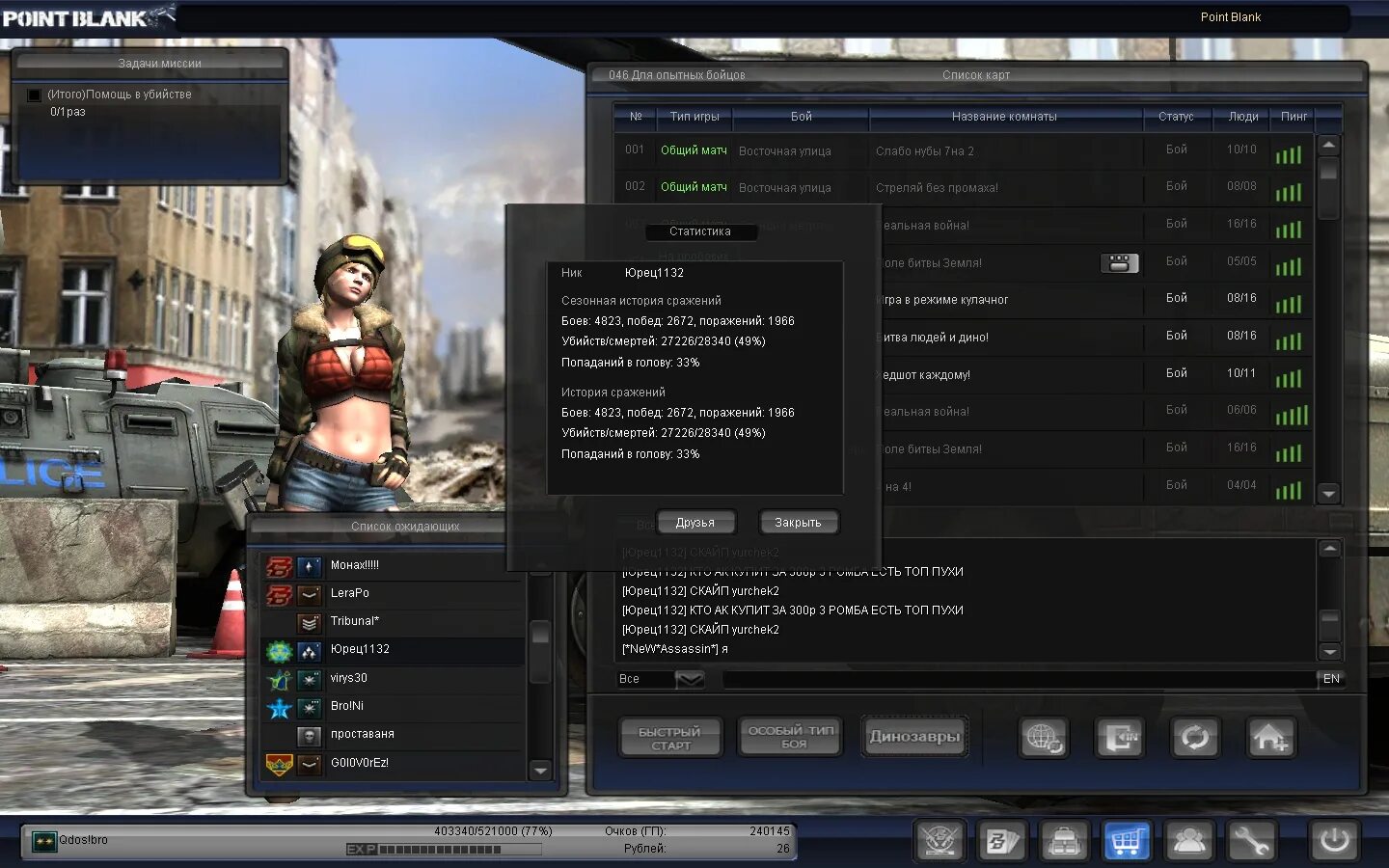Click the joystick icon in room list
The image size is (1389, 868).
pos(1119,262)
